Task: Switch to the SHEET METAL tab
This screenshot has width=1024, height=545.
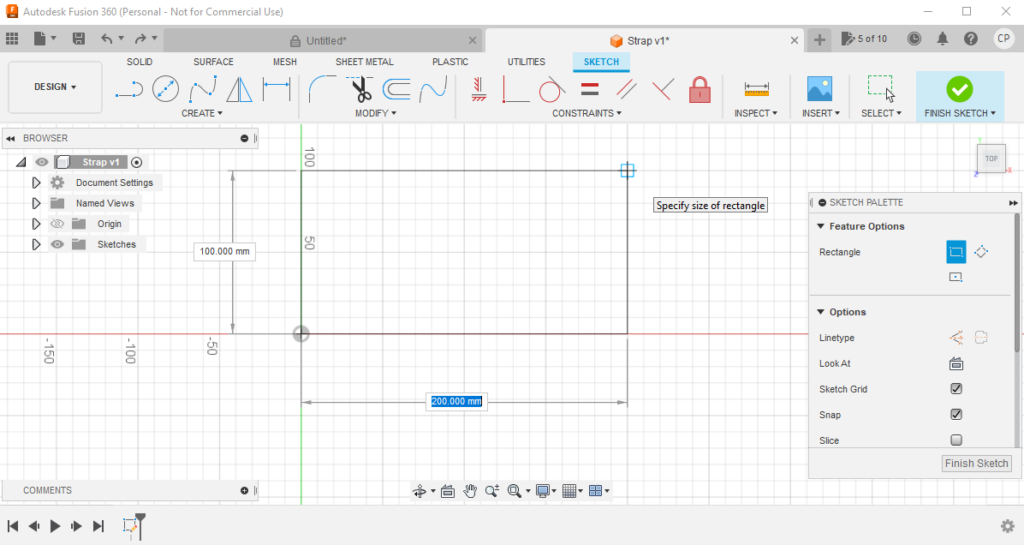Action: 364,62
